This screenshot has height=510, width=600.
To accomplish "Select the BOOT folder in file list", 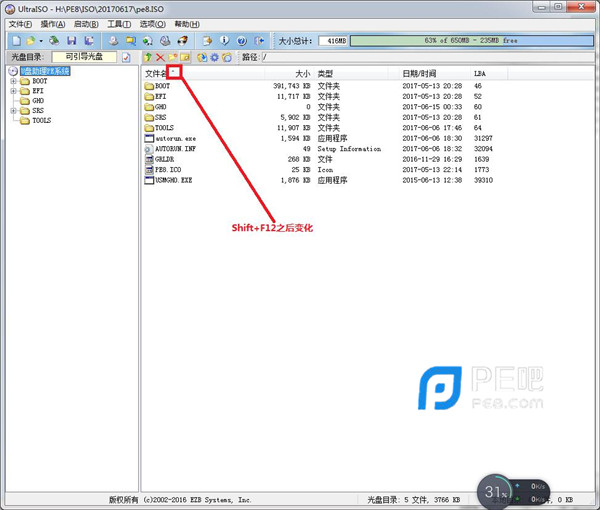I will [x=162, y=86].
